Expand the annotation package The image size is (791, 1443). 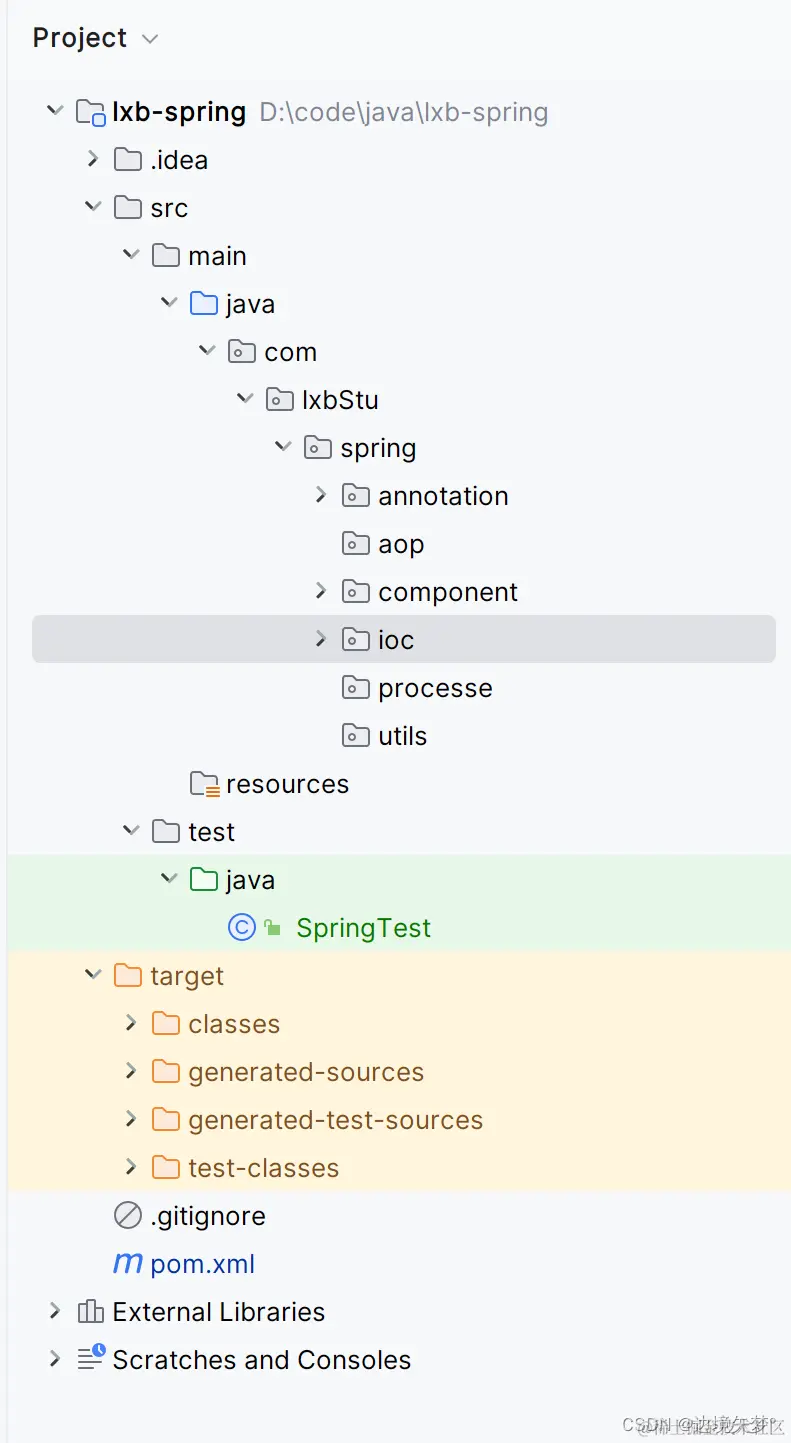point(321,496)
